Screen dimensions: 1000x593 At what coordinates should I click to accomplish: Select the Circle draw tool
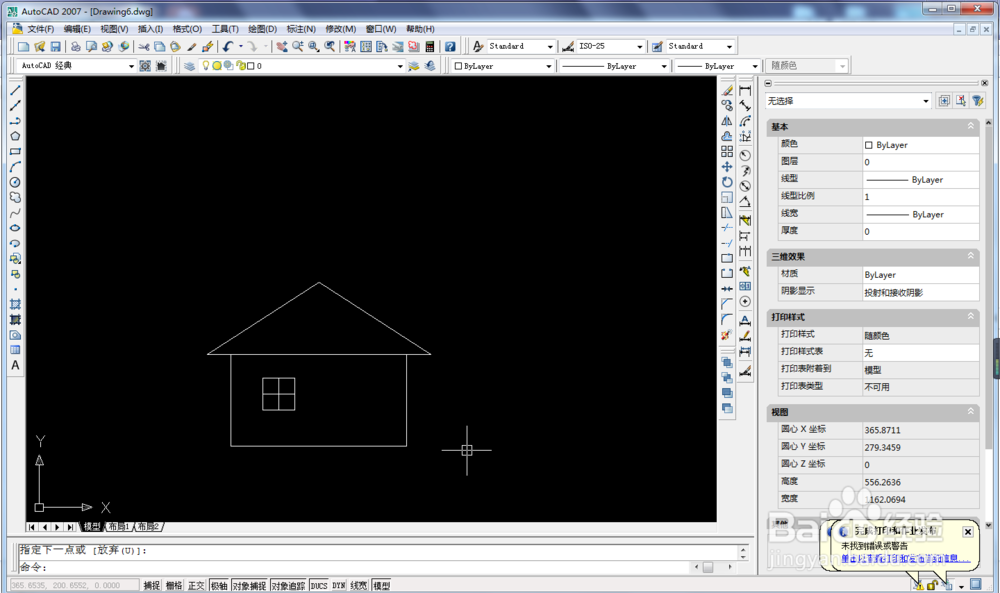pos(15,182)
